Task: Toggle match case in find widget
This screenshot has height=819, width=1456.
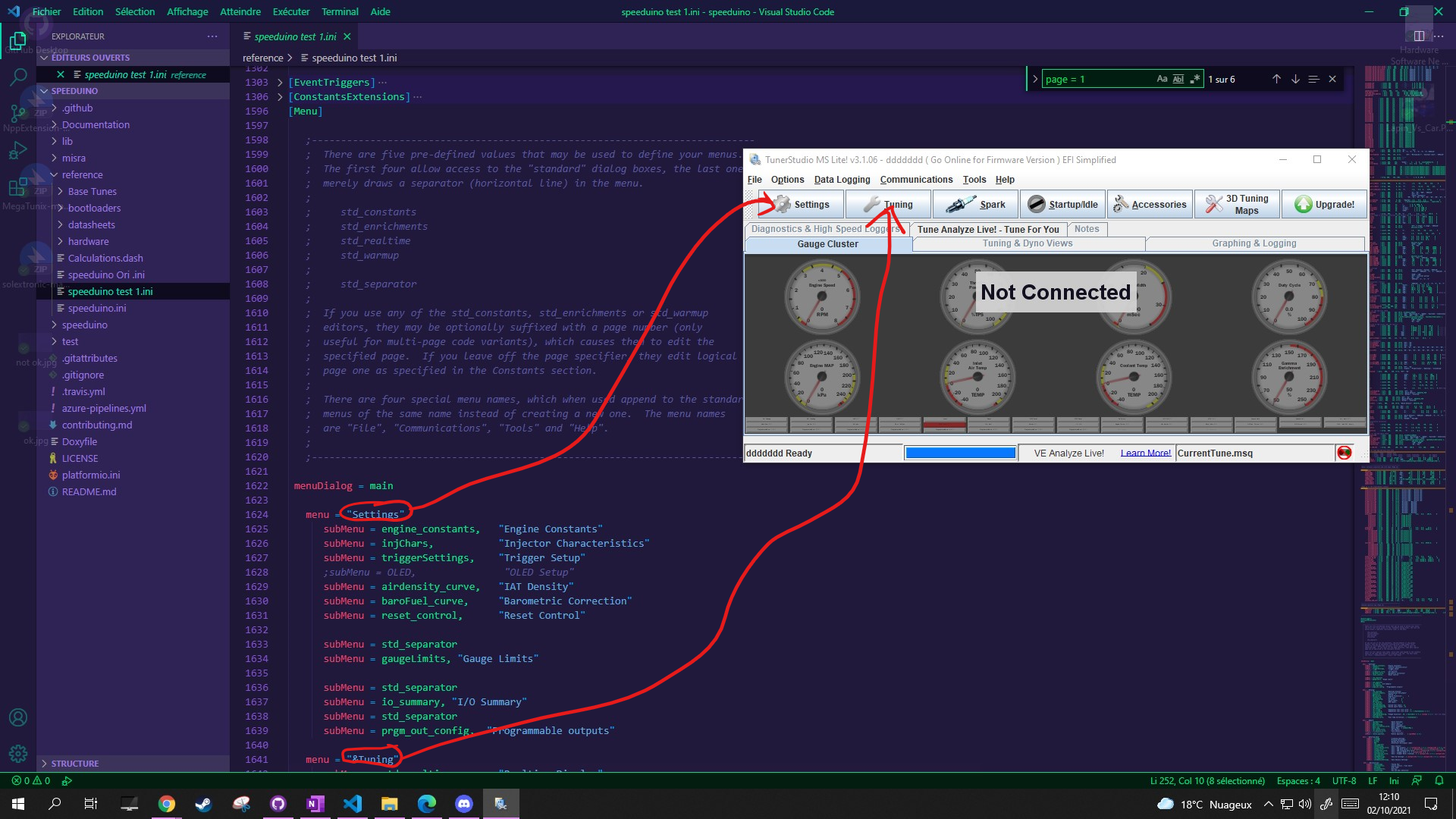Action: pos(1162,79)
